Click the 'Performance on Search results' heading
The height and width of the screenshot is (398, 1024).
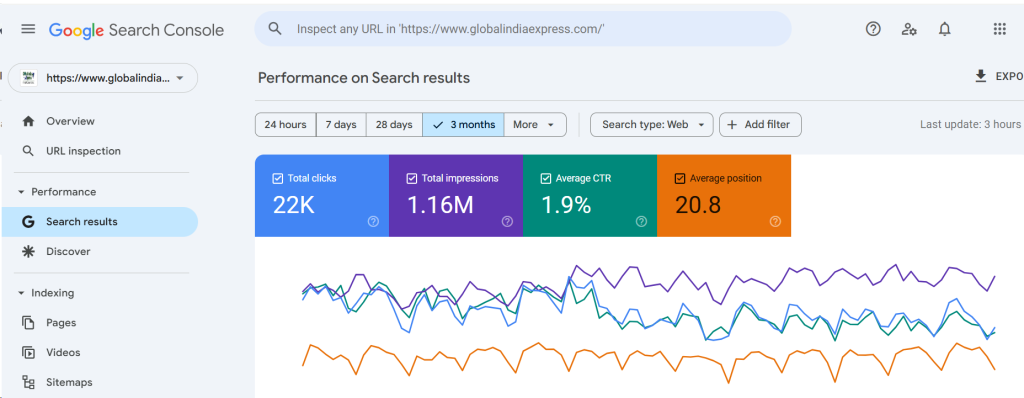[x=364, y=78]
